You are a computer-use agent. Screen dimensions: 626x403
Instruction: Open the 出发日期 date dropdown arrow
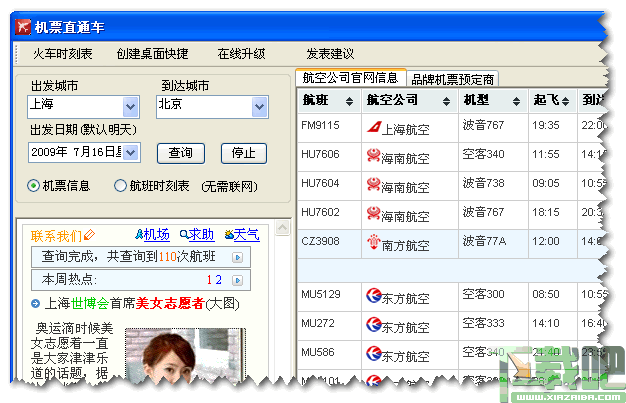[131, 152]
